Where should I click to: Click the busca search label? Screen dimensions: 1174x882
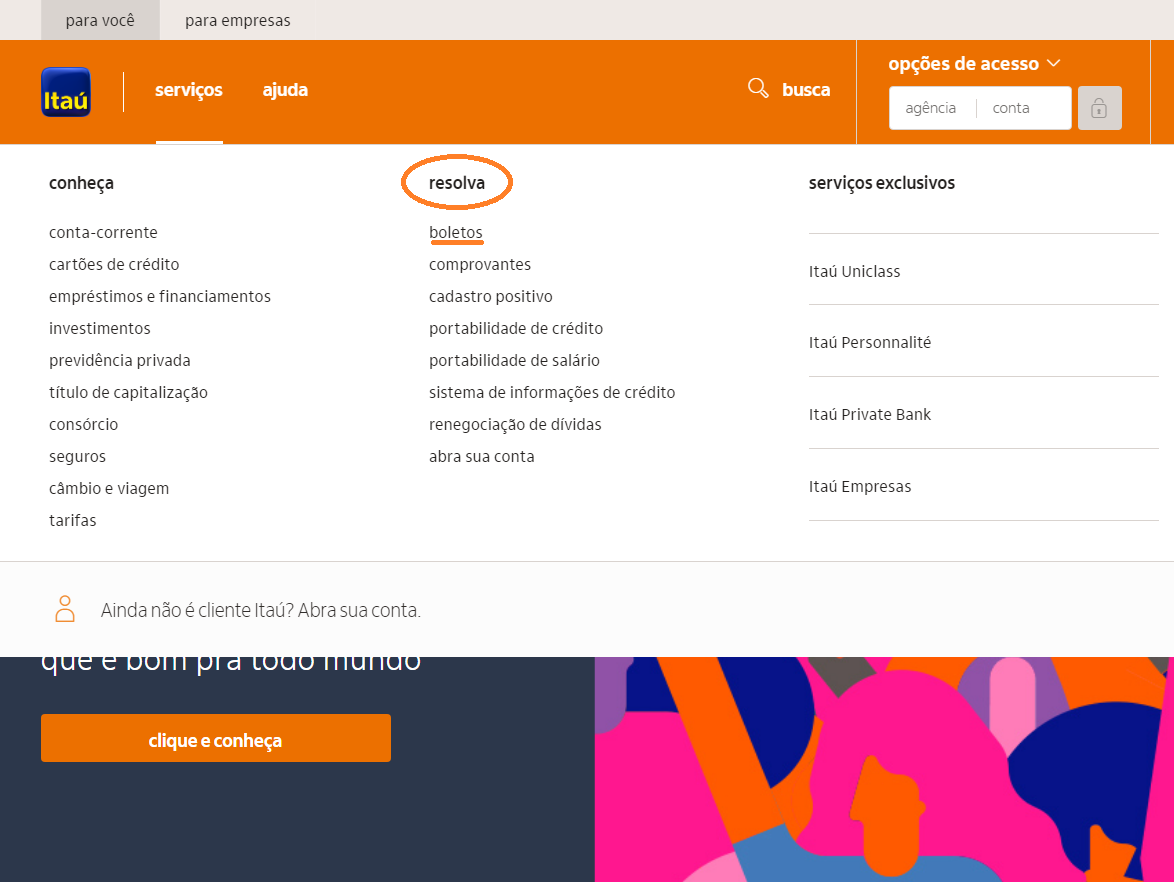point(806,90)
